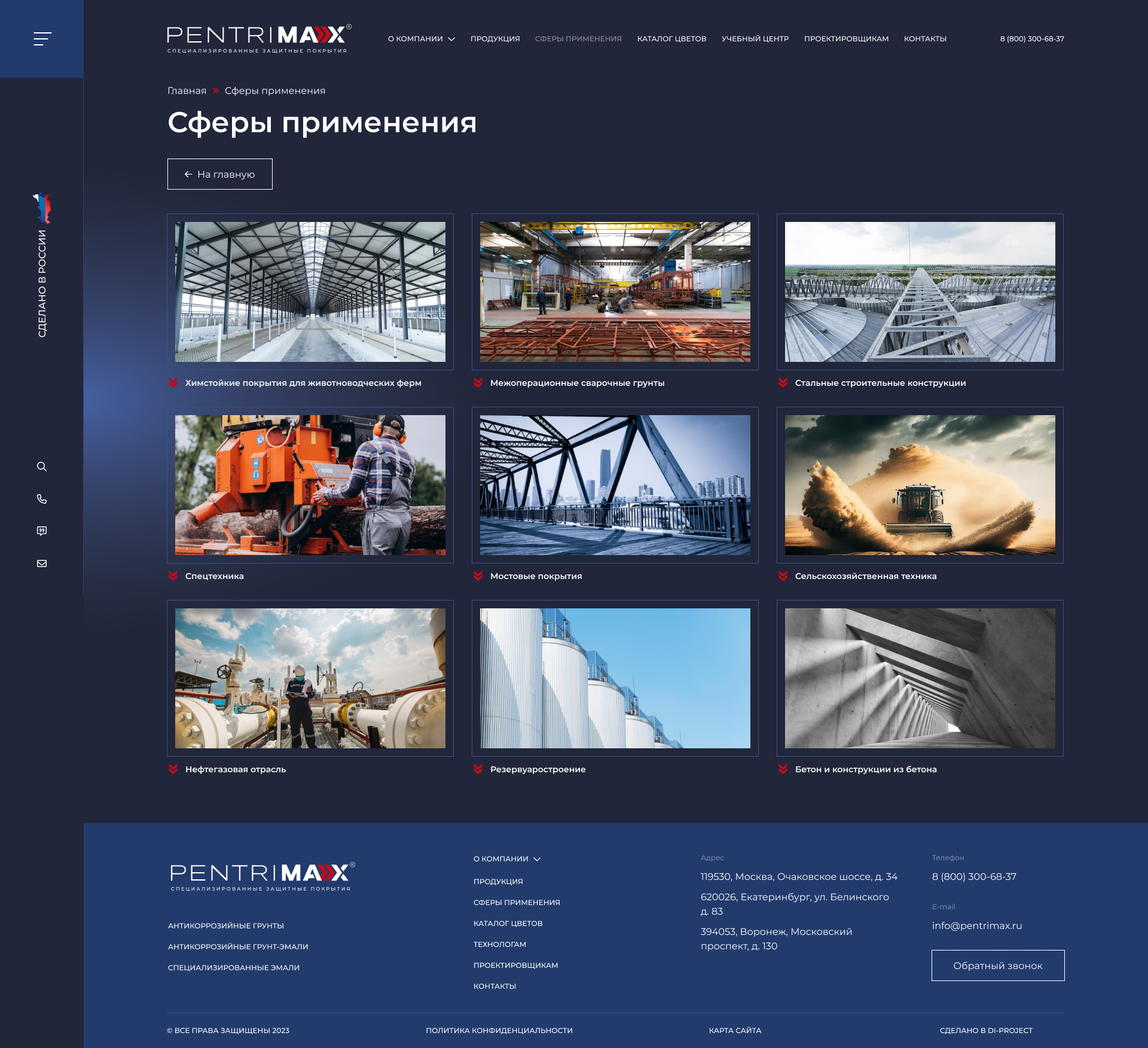Click the PENTRIMAX footer logo
This screenshot has width=1148, height=1048.
tap(262, 877)
